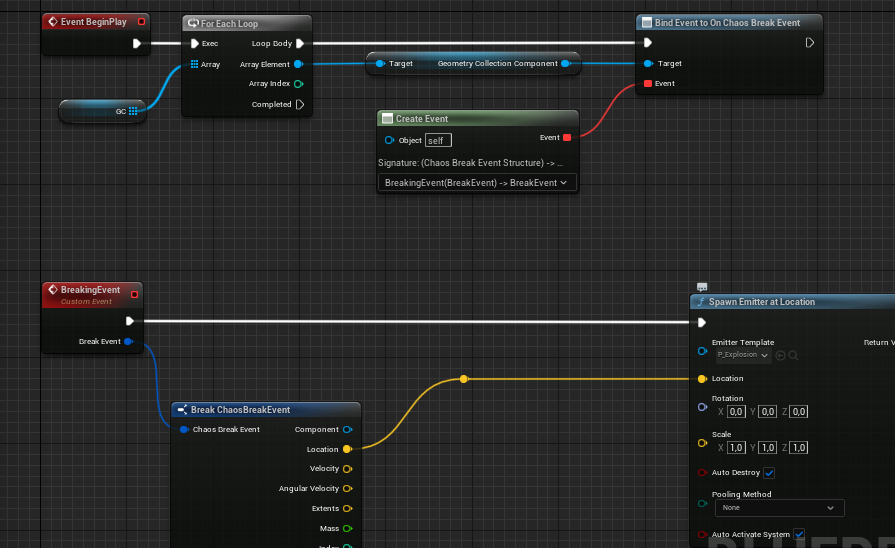895x548 pixels.
Task: Use selected asset arrow for Emitter Template
Action: [x=780, y=355]
